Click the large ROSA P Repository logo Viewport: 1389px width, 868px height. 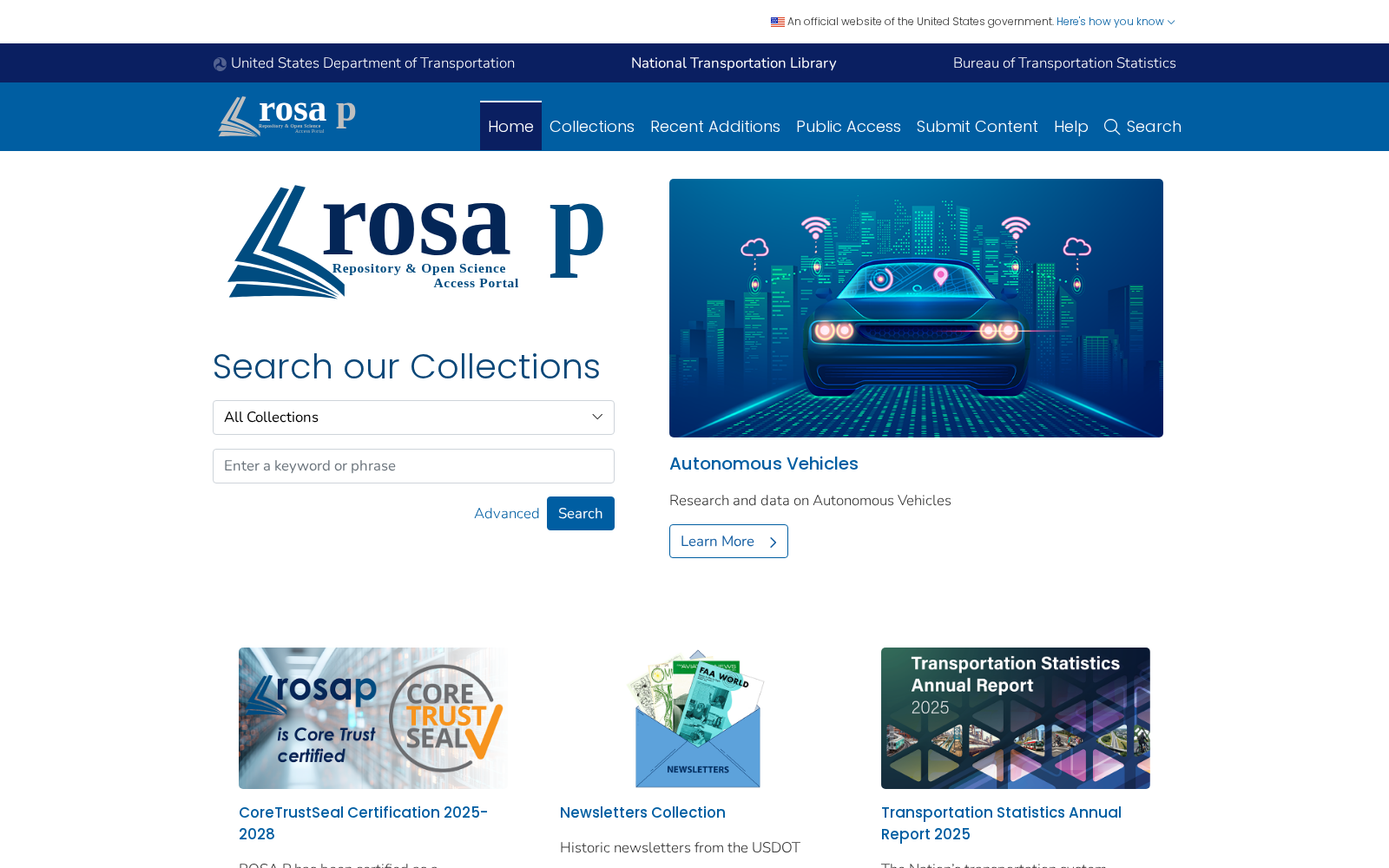416,242
